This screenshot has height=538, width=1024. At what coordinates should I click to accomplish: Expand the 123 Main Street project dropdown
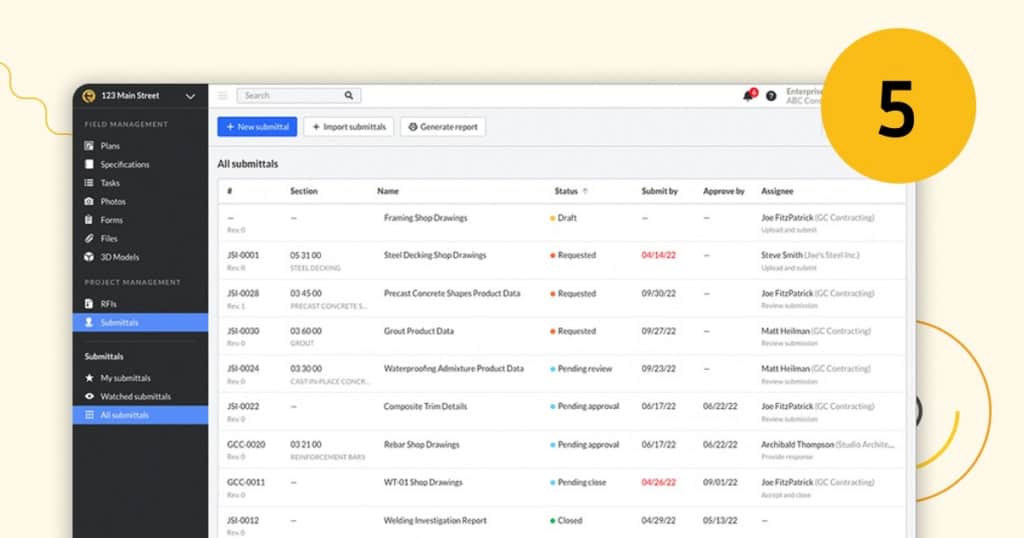point(190,96)
